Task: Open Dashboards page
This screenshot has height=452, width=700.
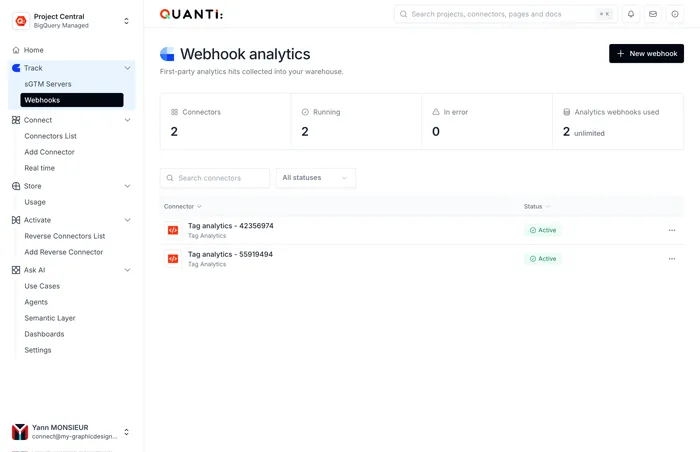Action: click(x=44, y=334)
